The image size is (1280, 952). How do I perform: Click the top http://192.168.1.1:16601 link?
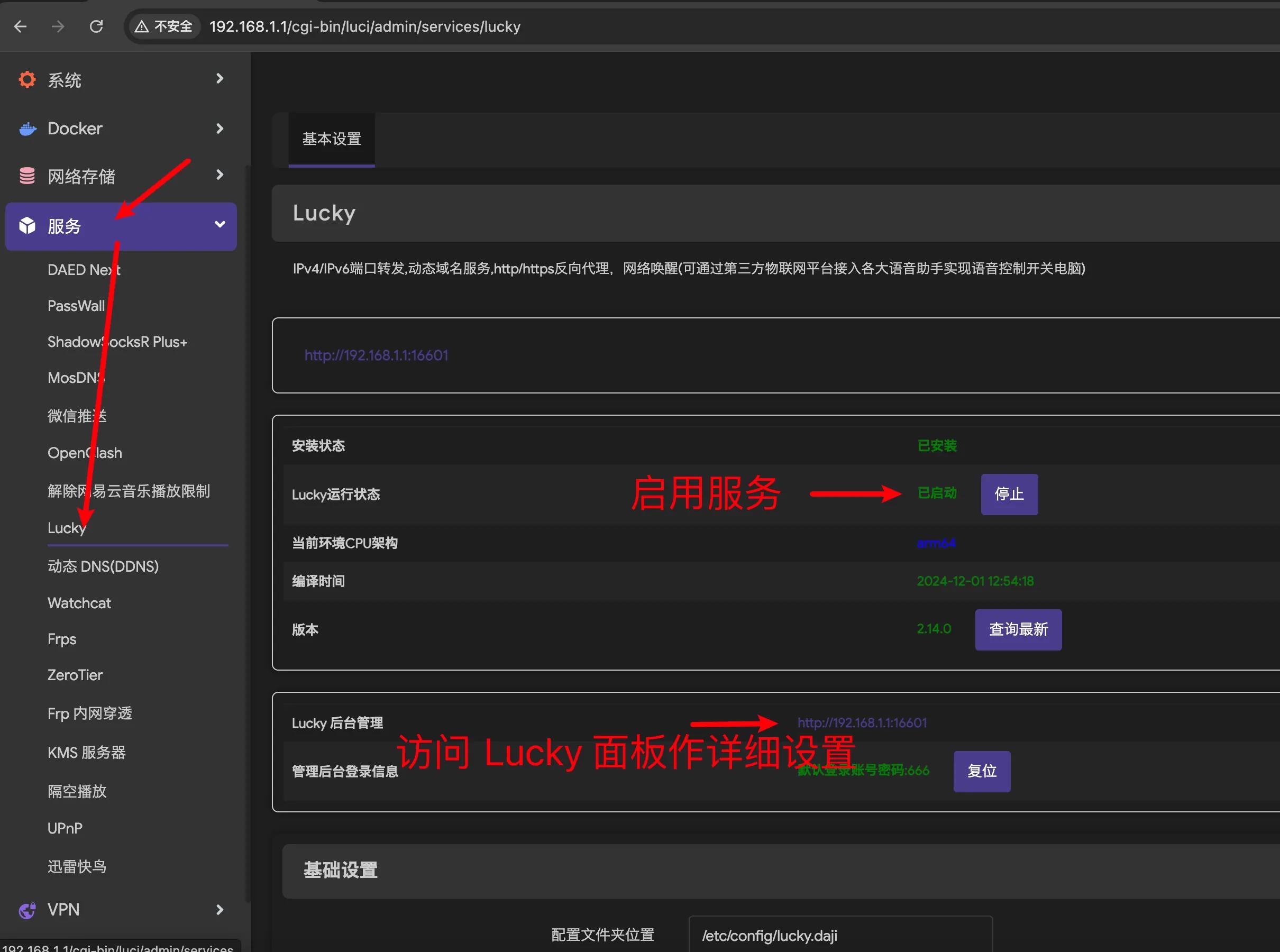(377, 355)
